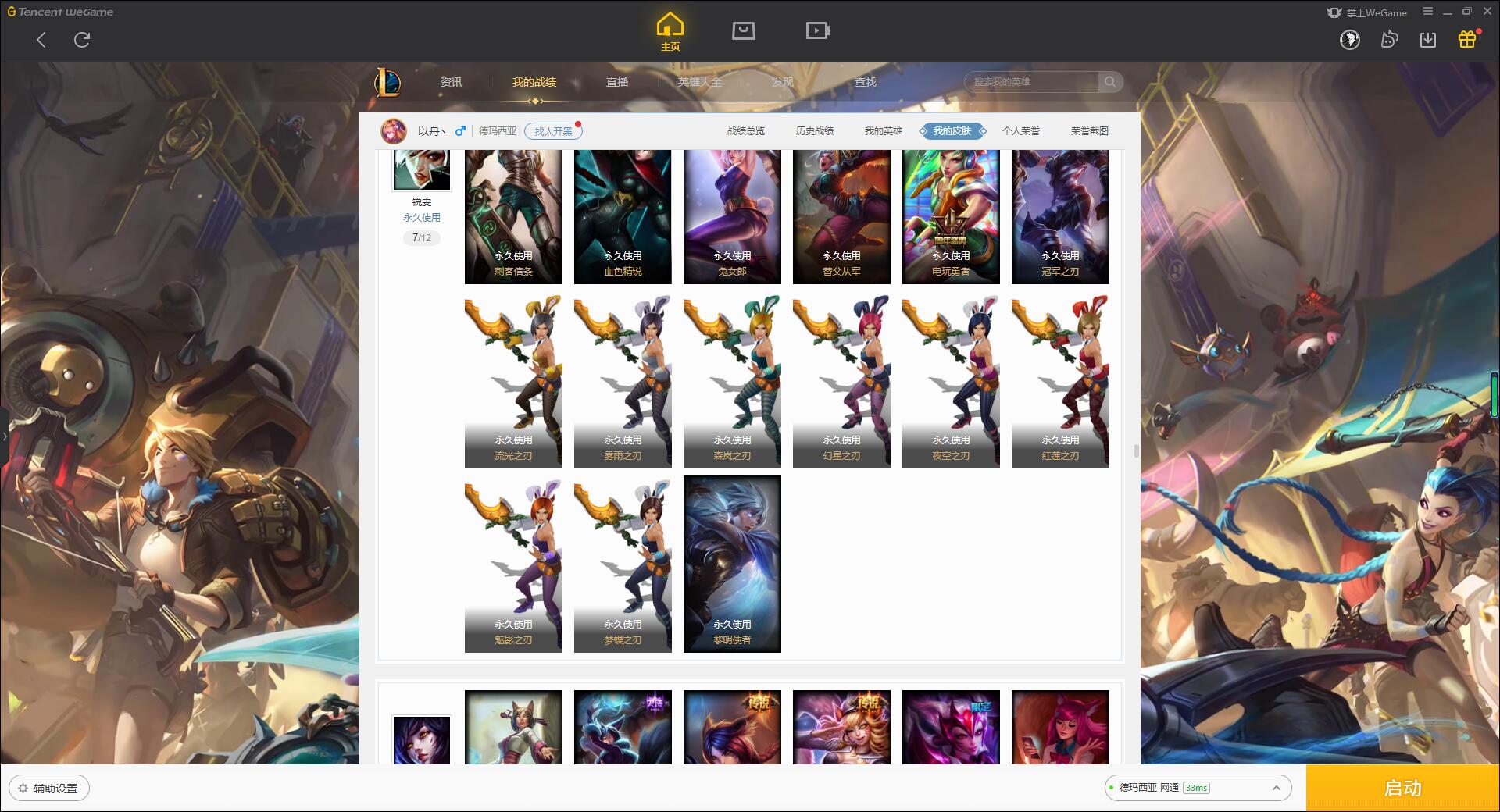Click the 启动 launch button
Image resolution: width=1500 pixels, height=812 pixels.
pyautogui.click(x=1403, y=788)
